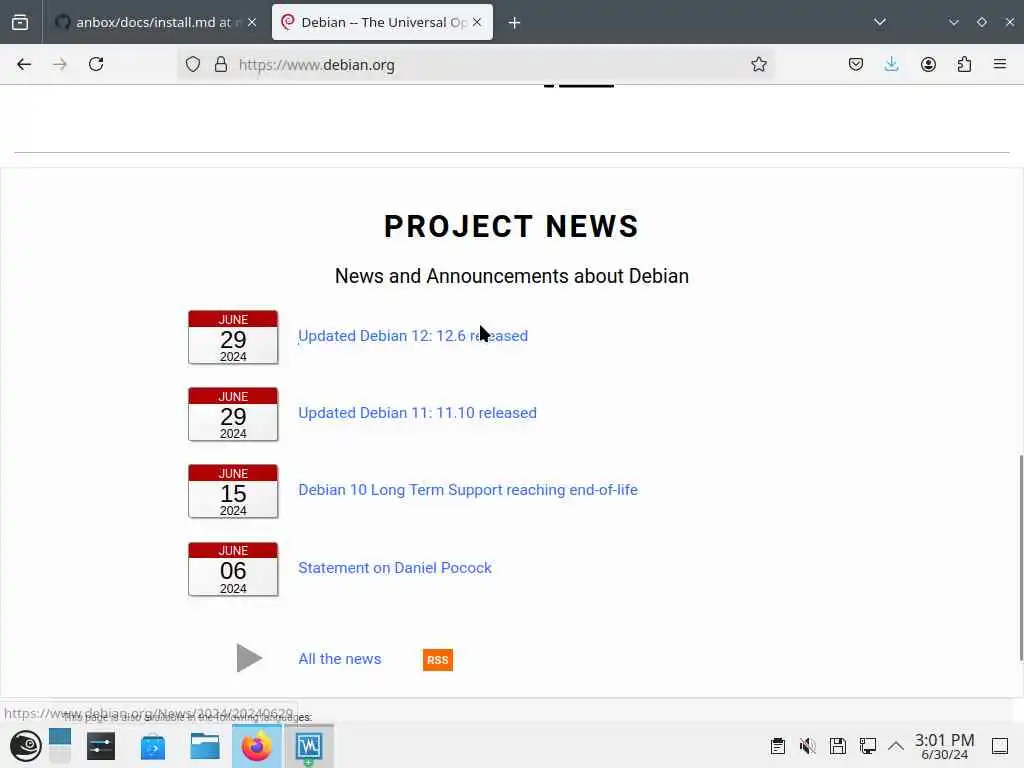Close the anbox install.md tab
The height and width of the screenshot is (768, 1024).
(x=252, y=22)
